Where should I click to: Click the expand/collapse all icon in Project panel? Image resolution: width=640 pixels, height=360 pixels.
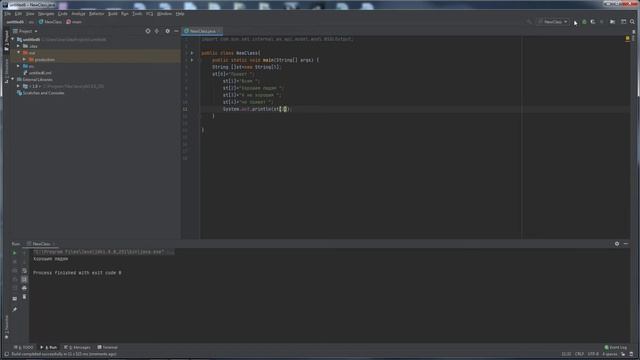pos(157,31)
